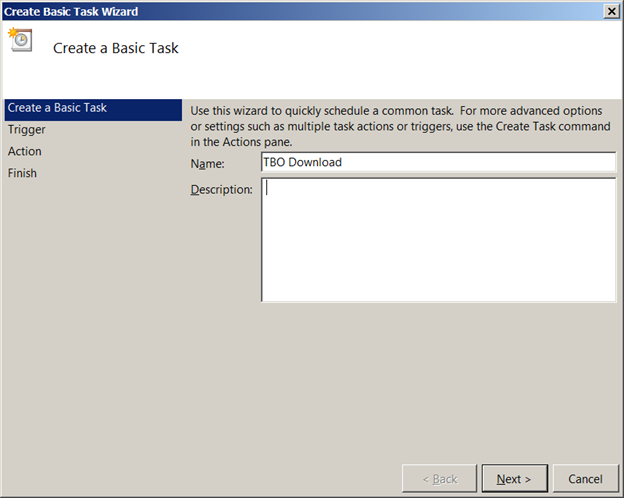Go to the Trigger step in sidebar
The image size is (624, 498).
coord(27,130)
